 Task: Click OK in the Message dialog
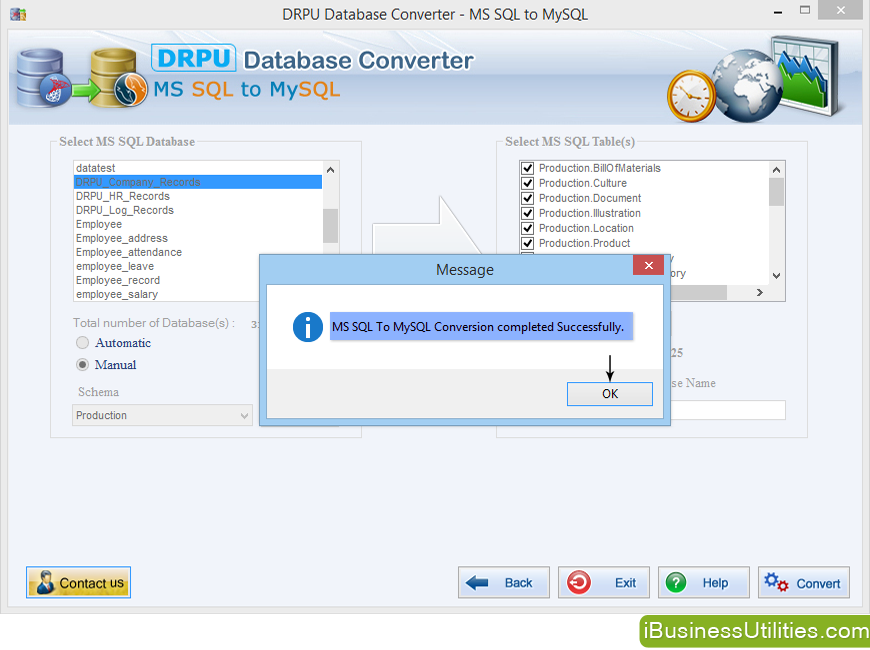point(609,394)
